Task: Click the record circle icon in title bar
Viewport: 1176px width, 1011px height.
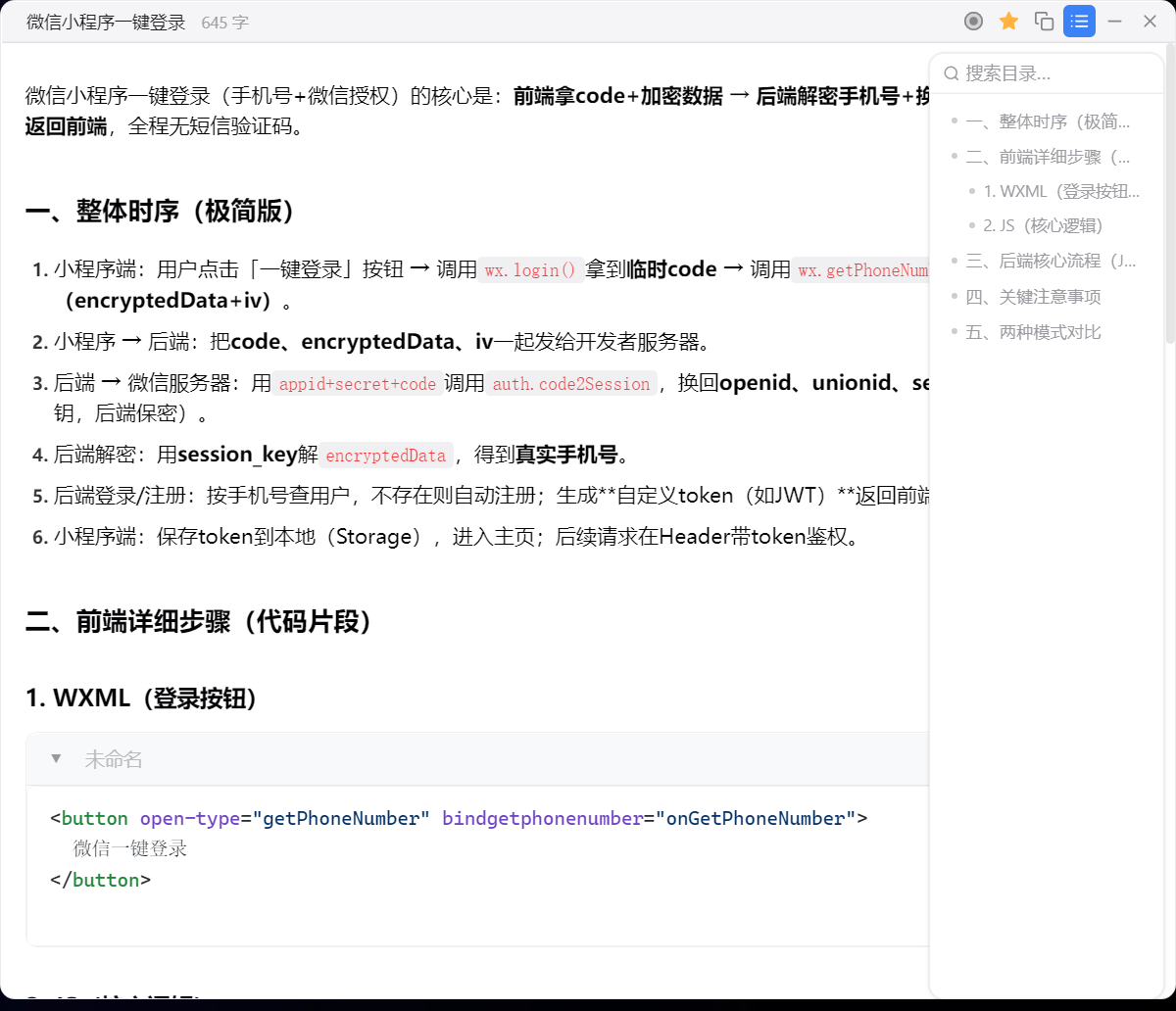Action: click(x=973, y=22)
